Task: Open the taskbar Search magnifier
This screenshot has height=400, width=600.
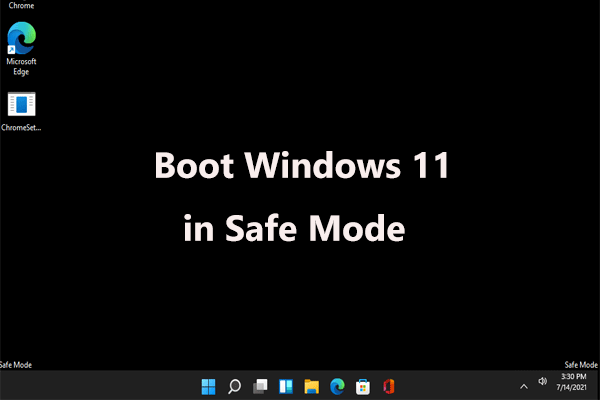Action: pos(234,387)
